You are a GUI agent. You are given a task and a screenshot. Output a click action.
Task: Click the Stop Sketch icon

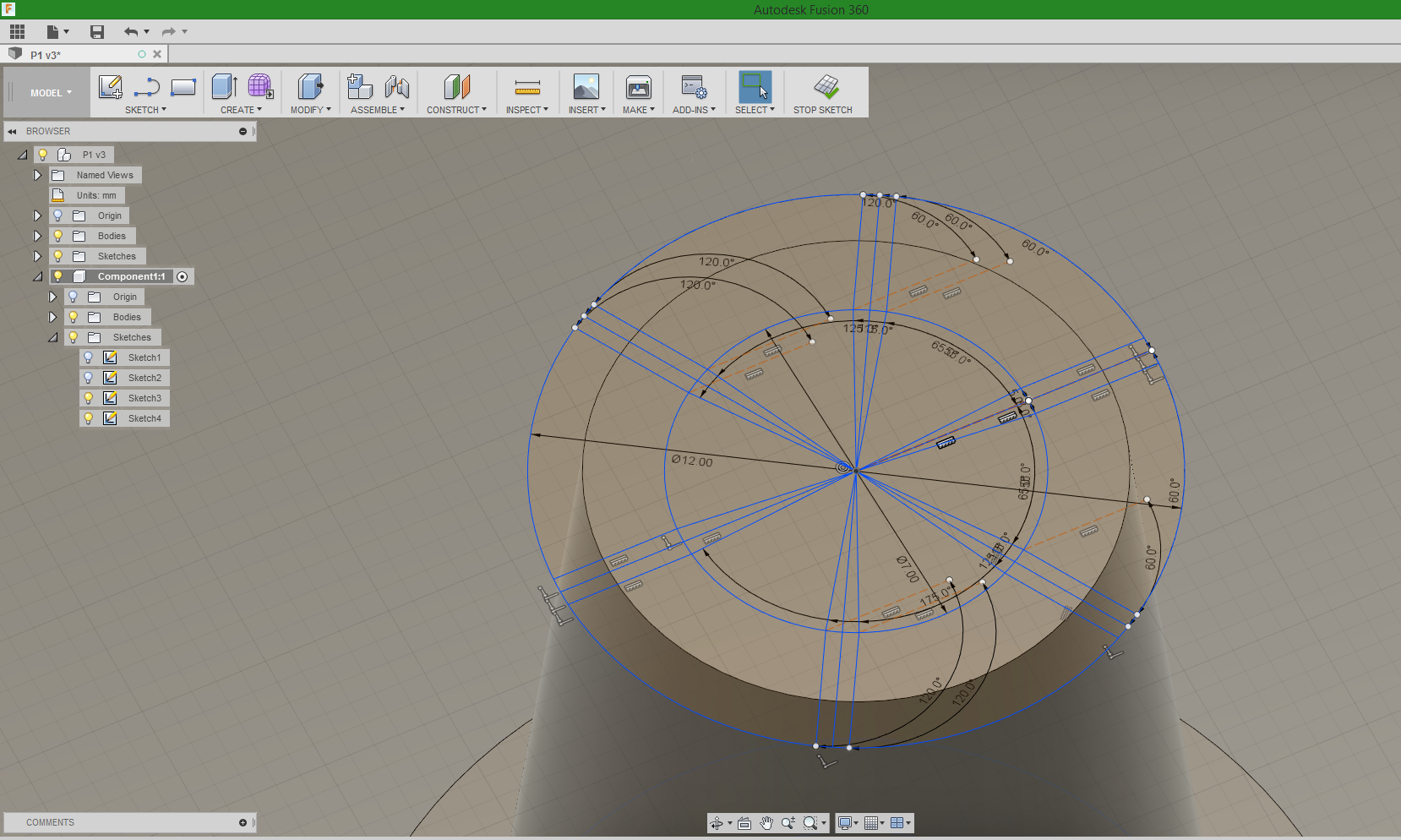(x=826, y=87)
